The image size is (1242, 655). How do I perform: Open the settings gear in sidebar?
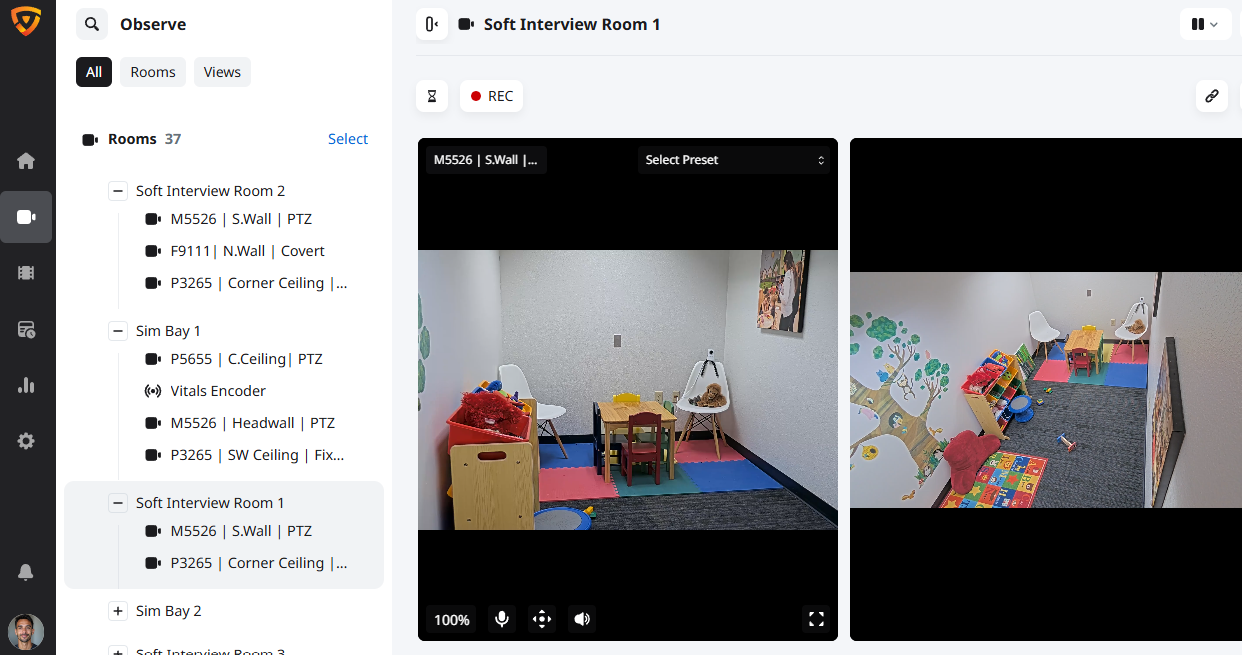coord(26,441)
